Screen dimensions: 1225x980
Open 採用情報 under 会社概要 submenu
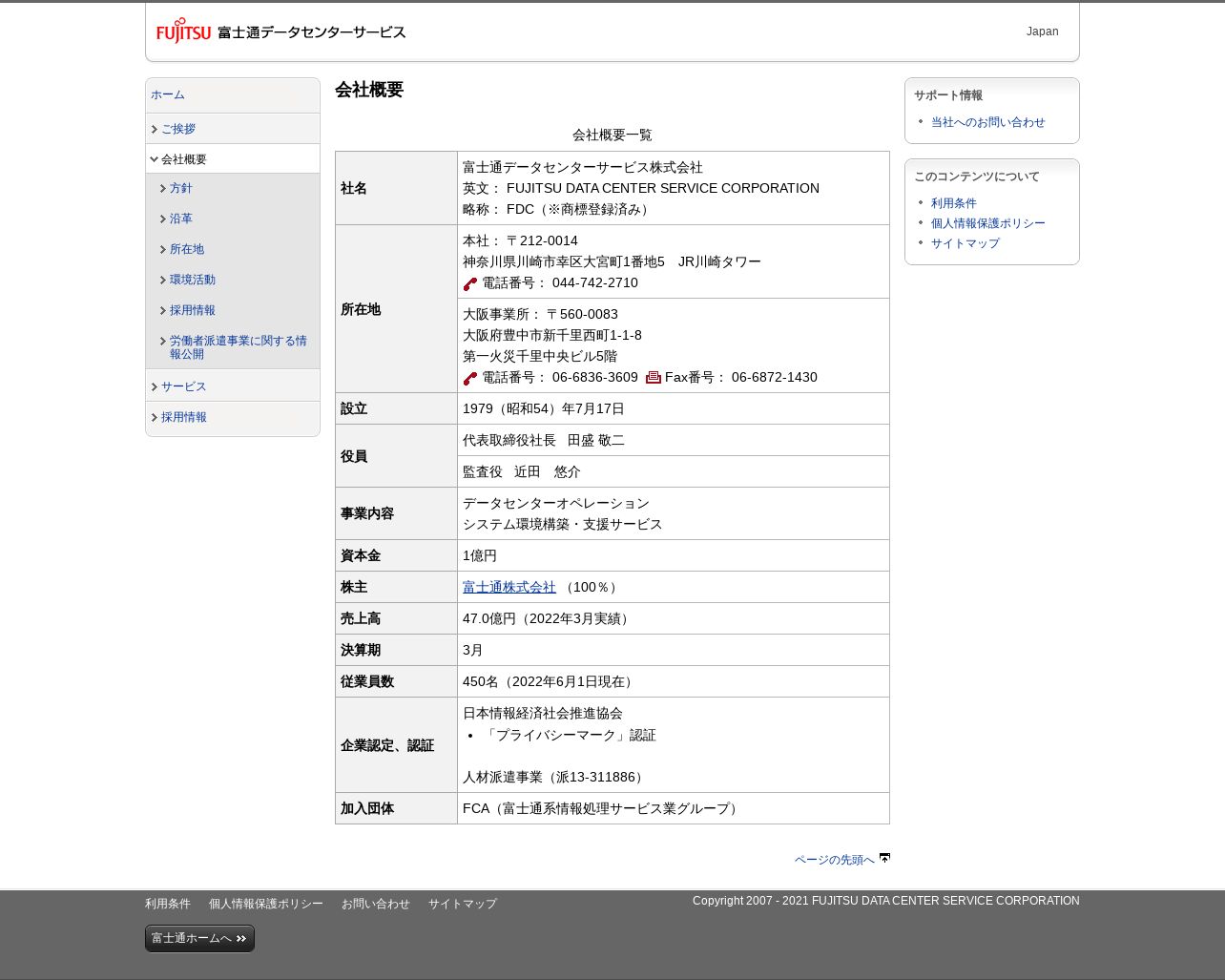[193, 310]
